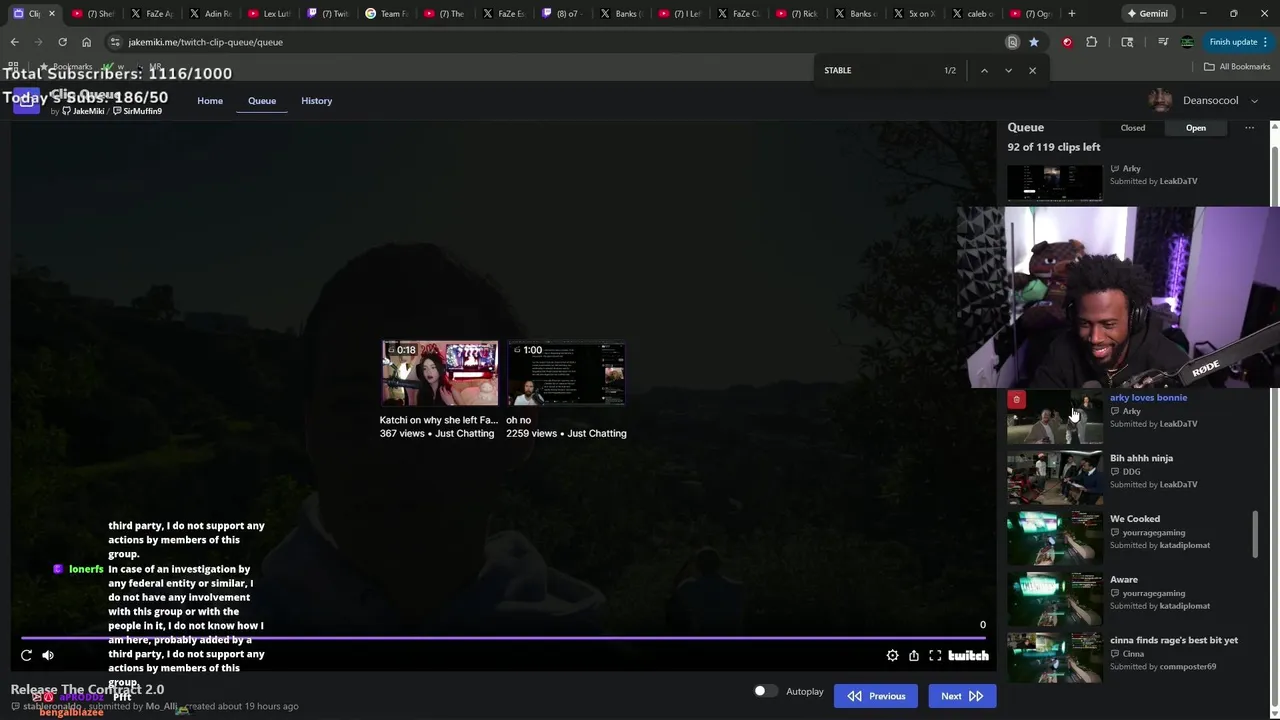Close the find-in-page bar
Image resolution: width=1280 pixels, height=720 pixels.
(x=1032, y=70)
